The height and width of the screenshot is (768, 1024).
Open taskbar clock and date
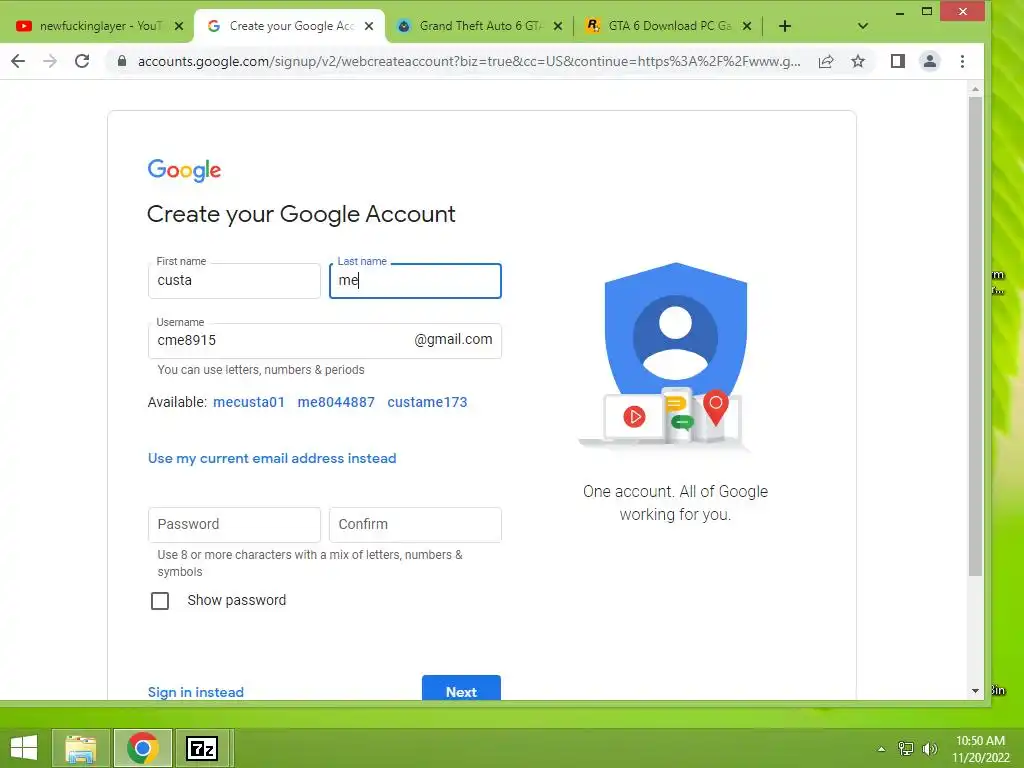(980, 749)
